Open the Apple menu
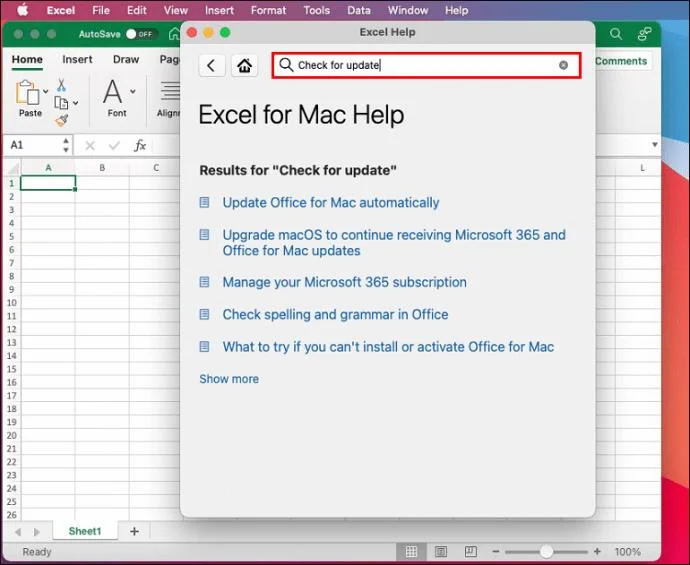Screen dimensions: 690x565 [x=22, y=10]
